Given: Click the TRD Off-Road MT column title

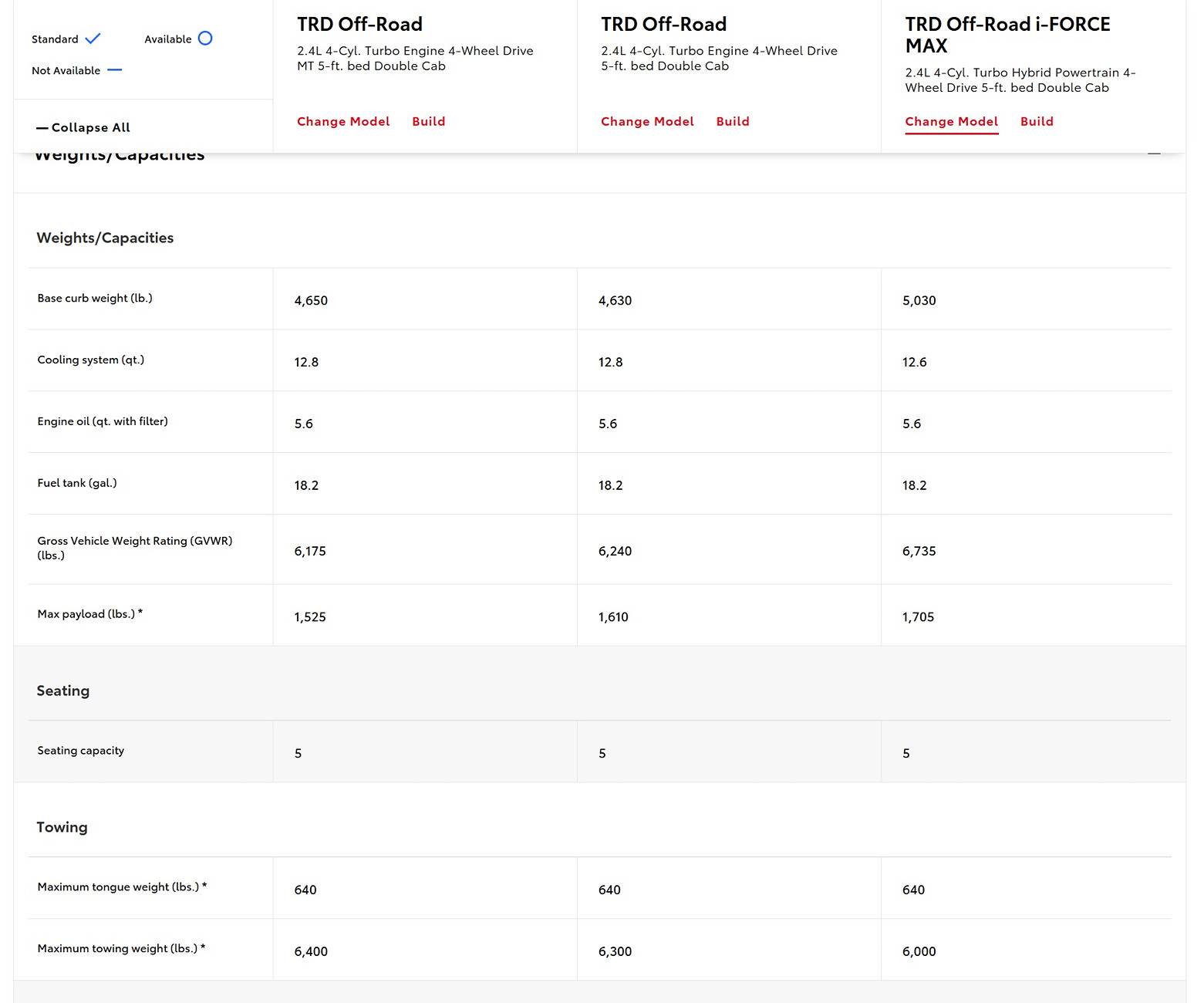Looking at the screenshot, I should 359,25.
